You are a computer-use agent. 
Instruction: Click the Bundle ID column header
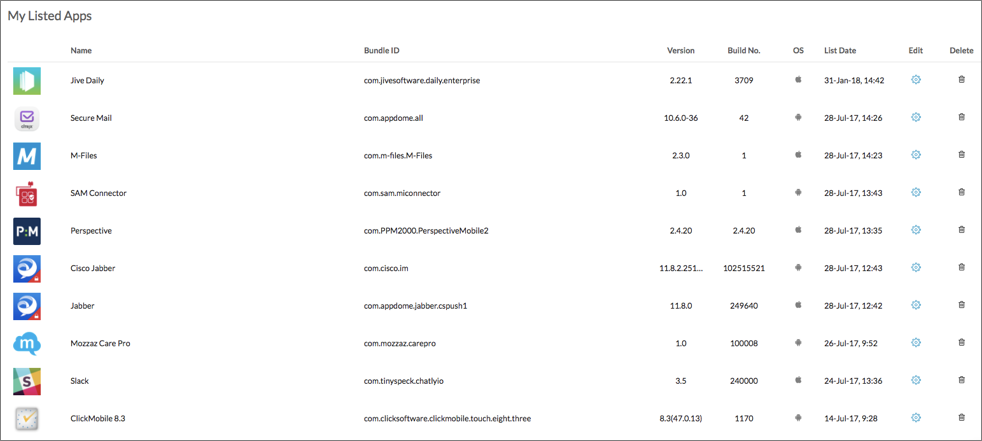pos(381,51)
